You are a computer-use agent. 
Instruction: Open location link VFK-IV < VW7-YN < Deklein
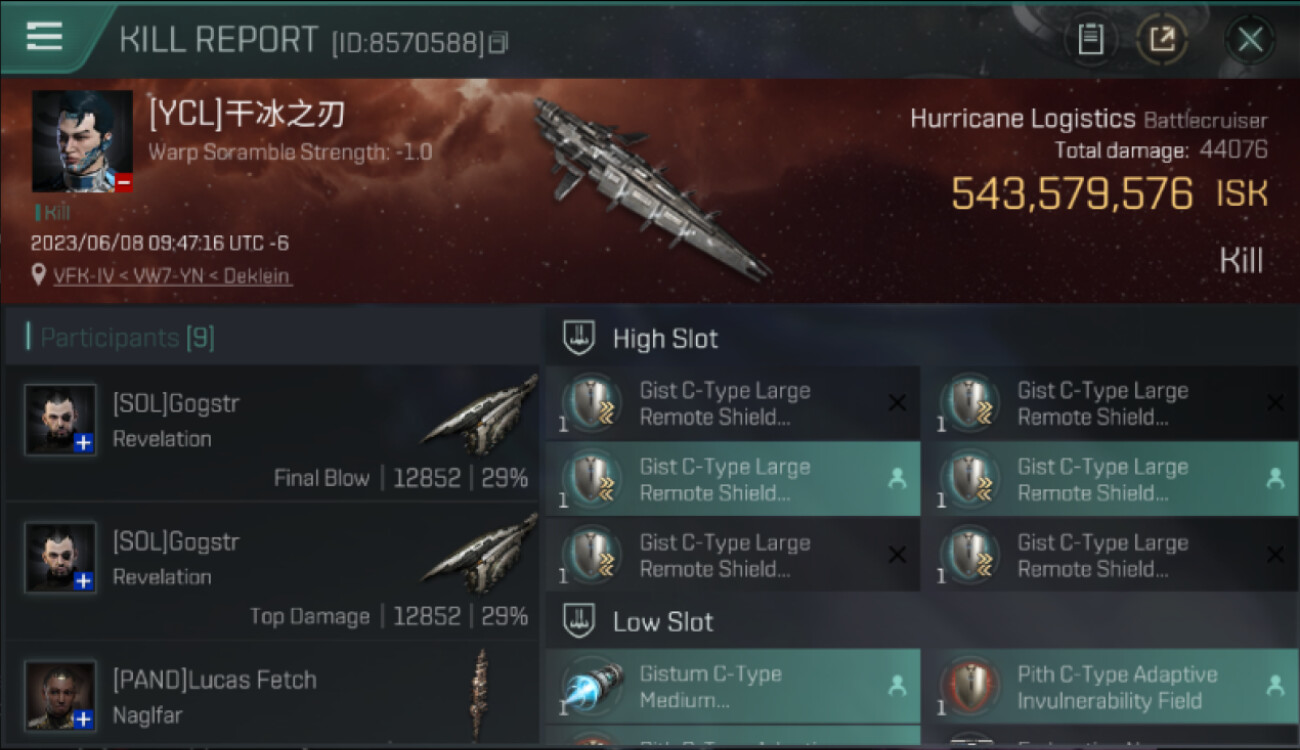click(x=172, y=275)
